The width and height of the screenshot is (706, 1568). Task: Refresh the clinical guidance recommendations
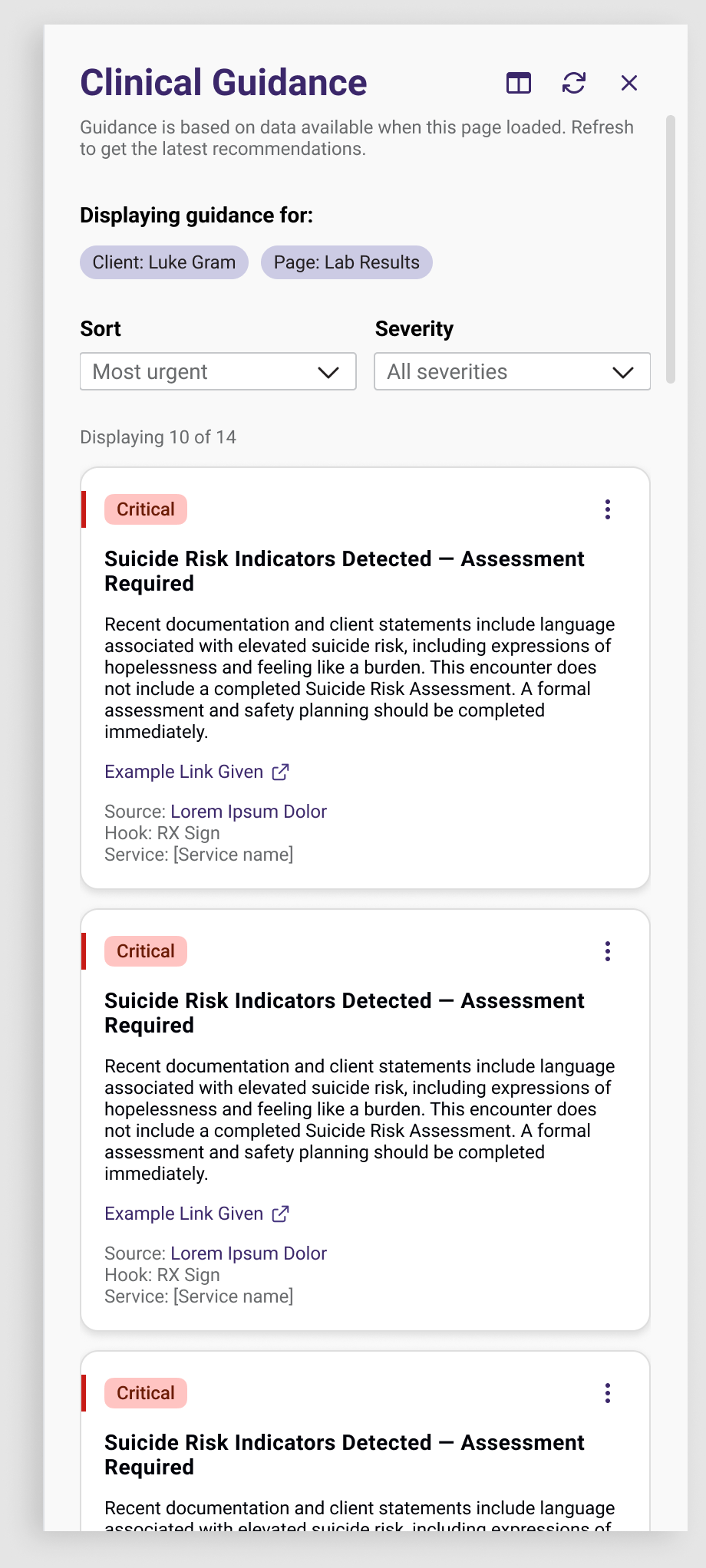[574, 83]
